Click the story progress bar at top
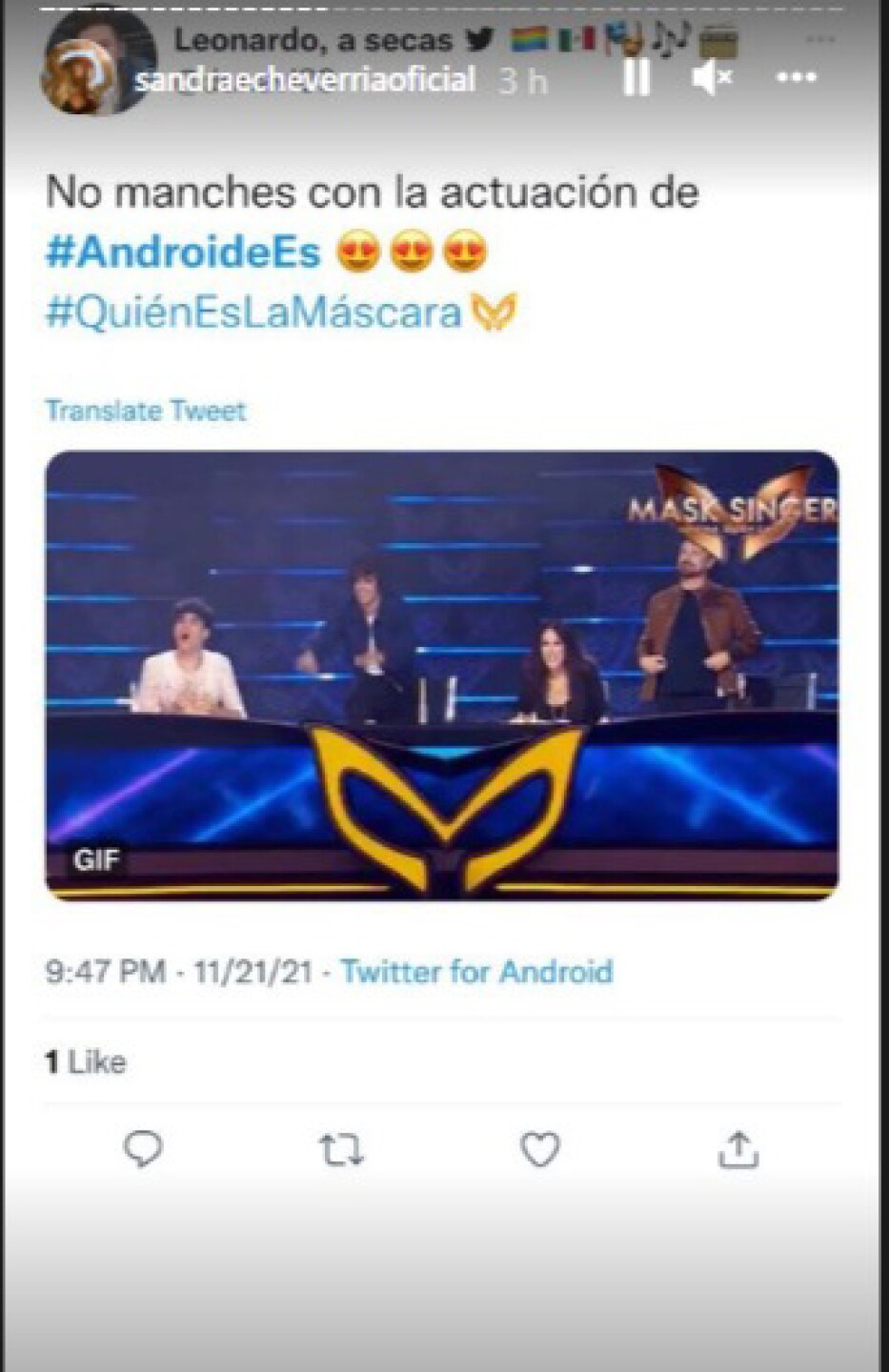This screenshot has height=1372, width=889. (x=444, y=8)
